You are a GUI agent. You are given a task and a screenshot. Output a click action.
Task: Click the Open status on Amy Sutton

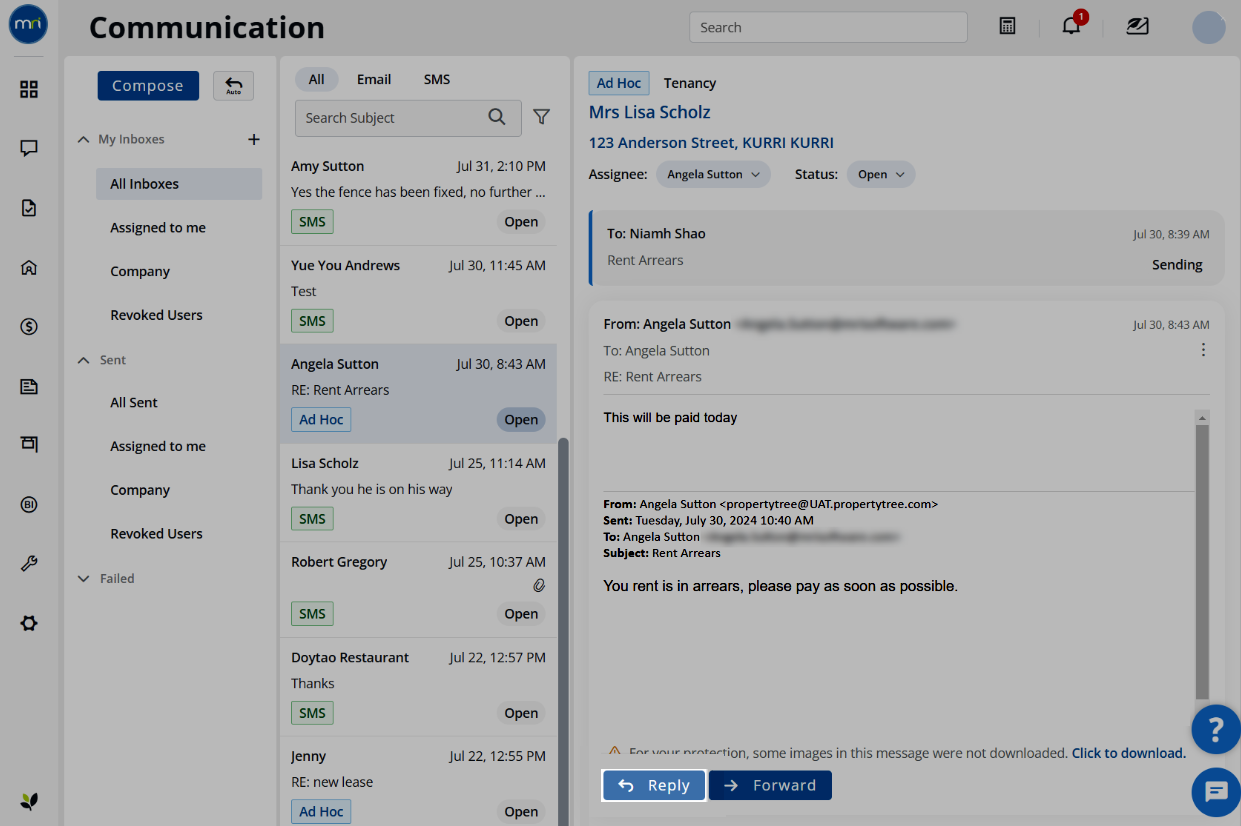pos(521,222)
